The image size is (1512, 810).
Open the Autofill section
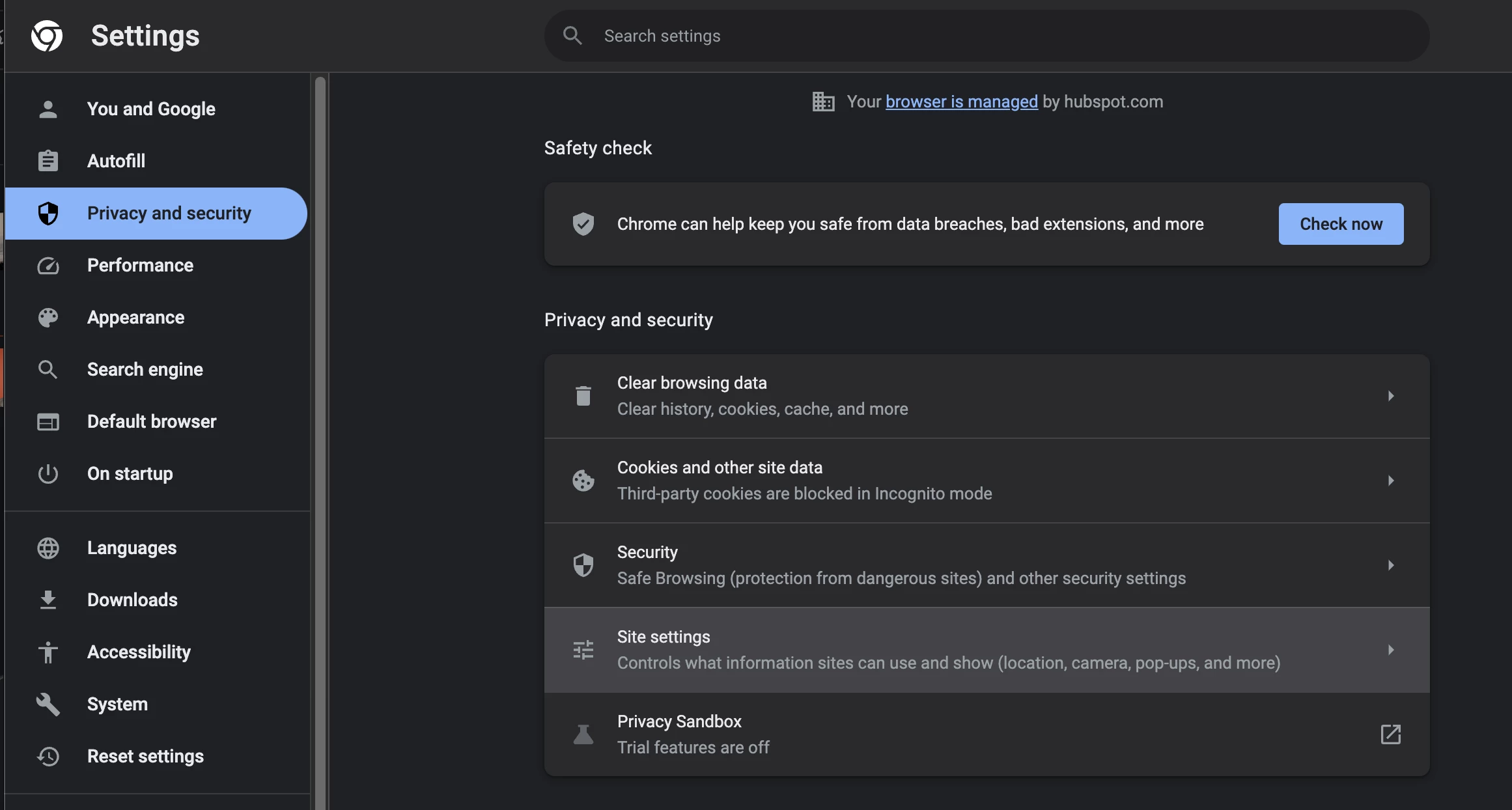pos(116,161)
